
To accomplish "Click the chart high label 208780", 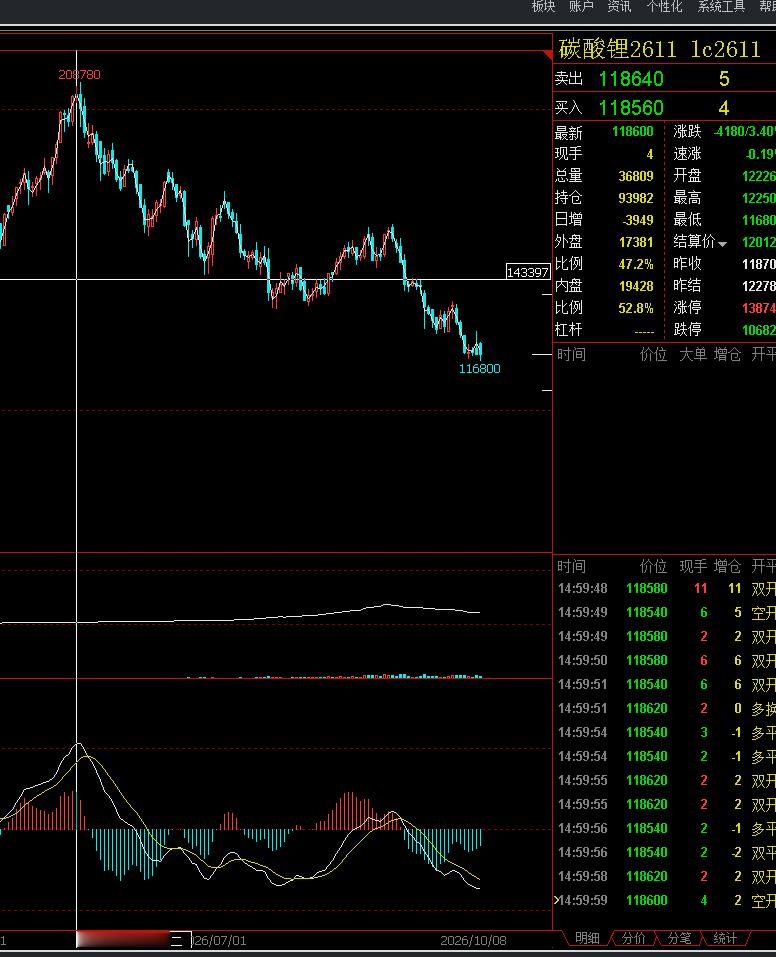I will [x=79, y=74].
